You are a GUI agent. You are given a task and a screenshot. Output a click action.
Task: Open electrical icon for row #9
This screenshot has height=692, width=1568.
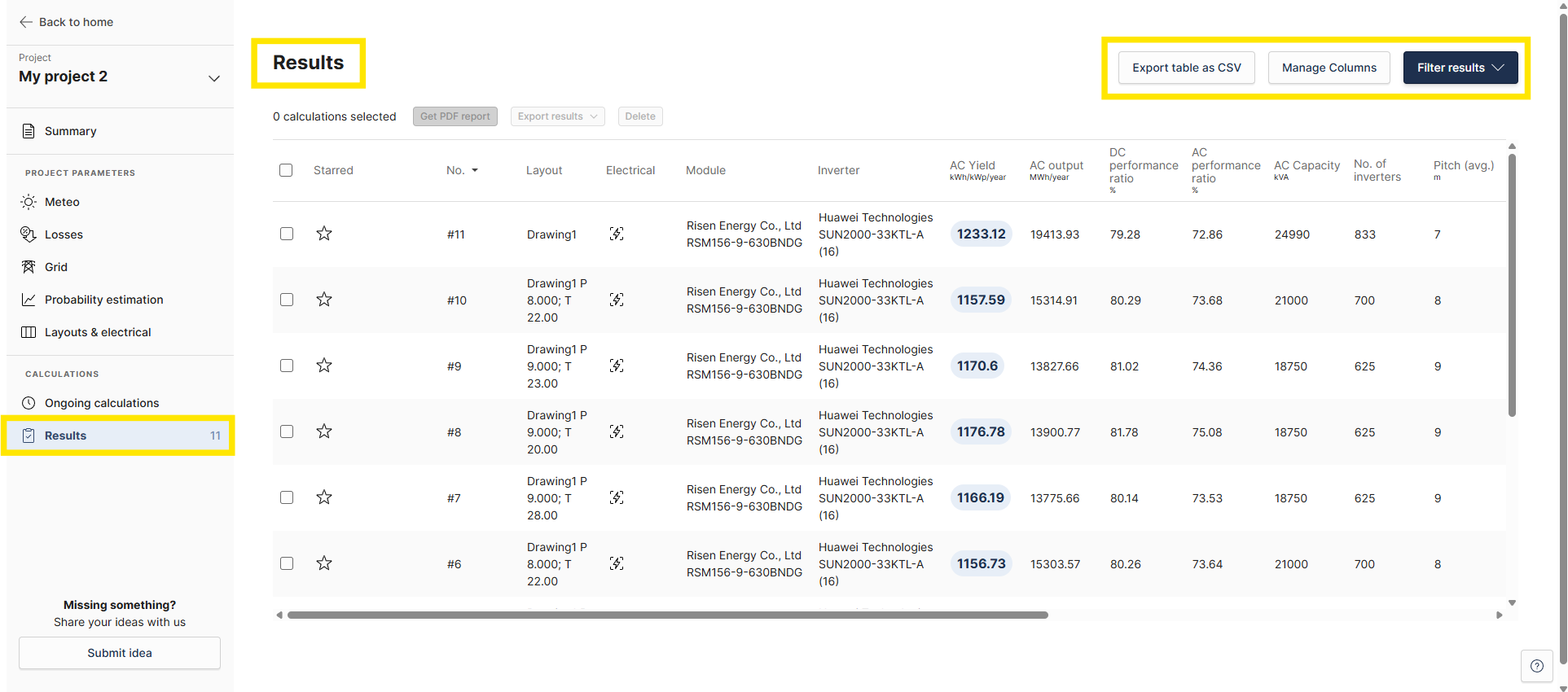point(617,366)
